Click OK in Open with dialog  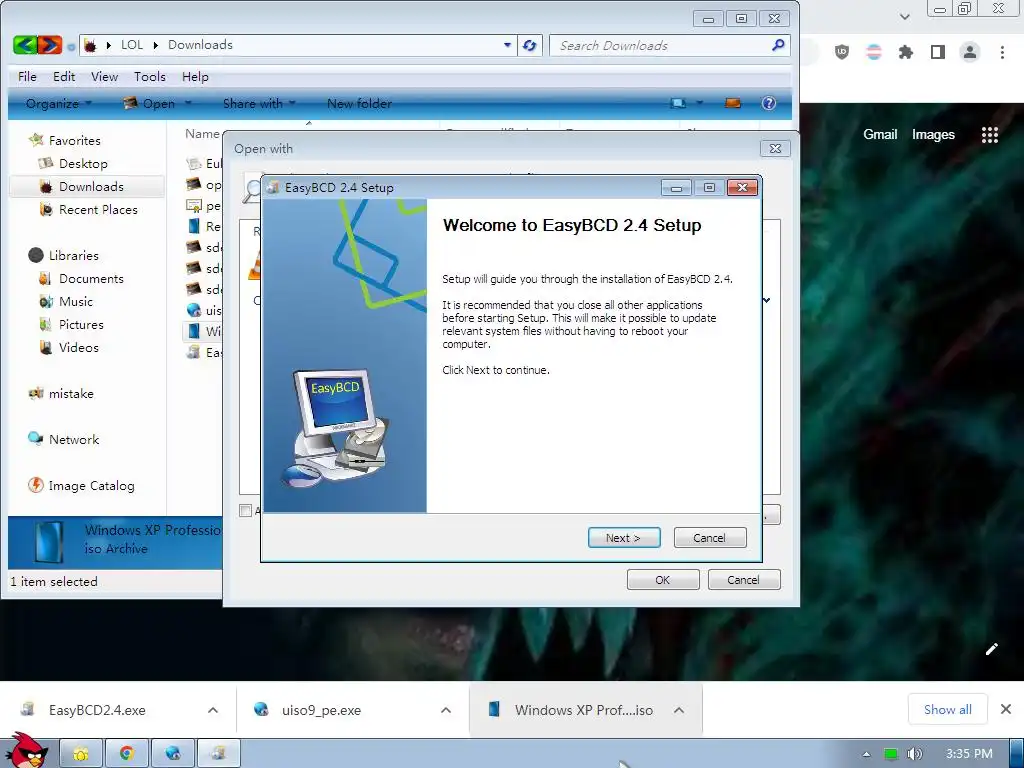point(663,579)
